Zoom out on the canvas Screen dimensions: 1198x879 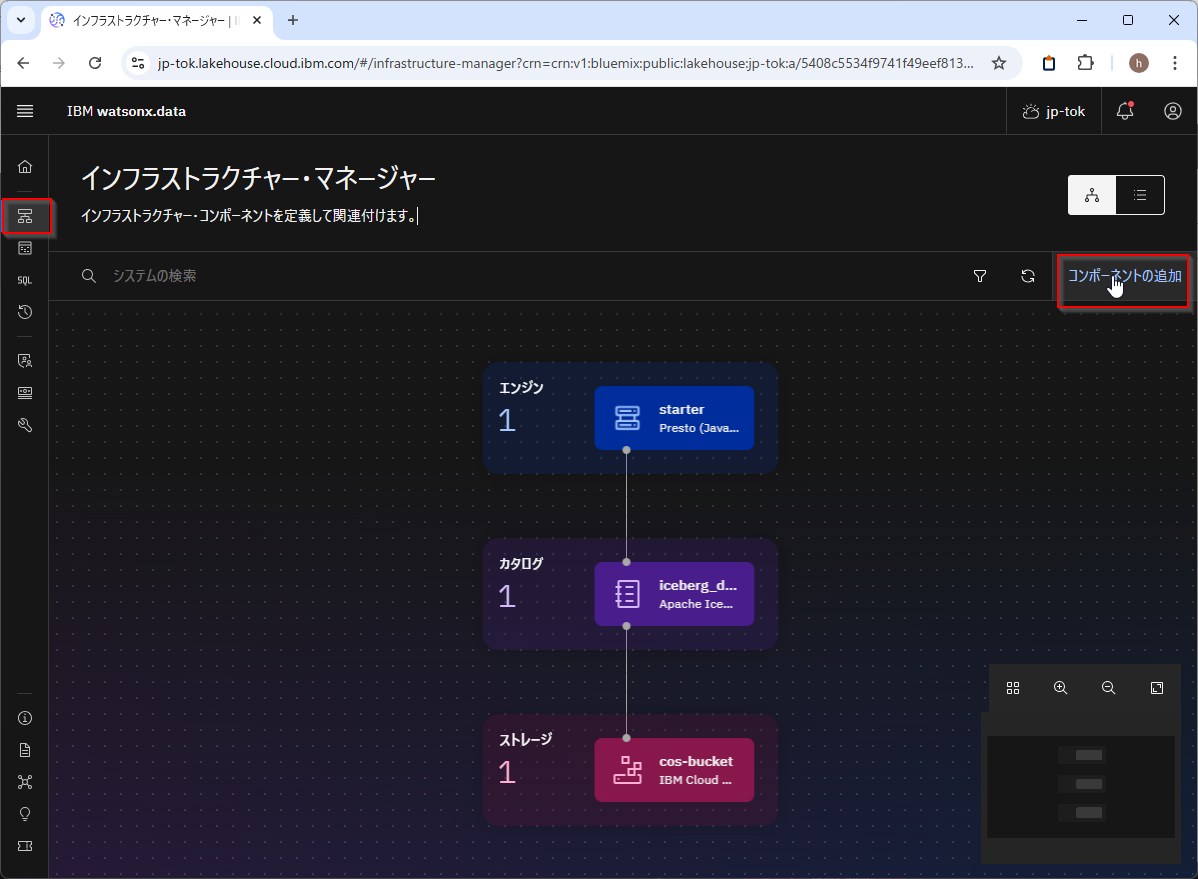[1109, 688]
